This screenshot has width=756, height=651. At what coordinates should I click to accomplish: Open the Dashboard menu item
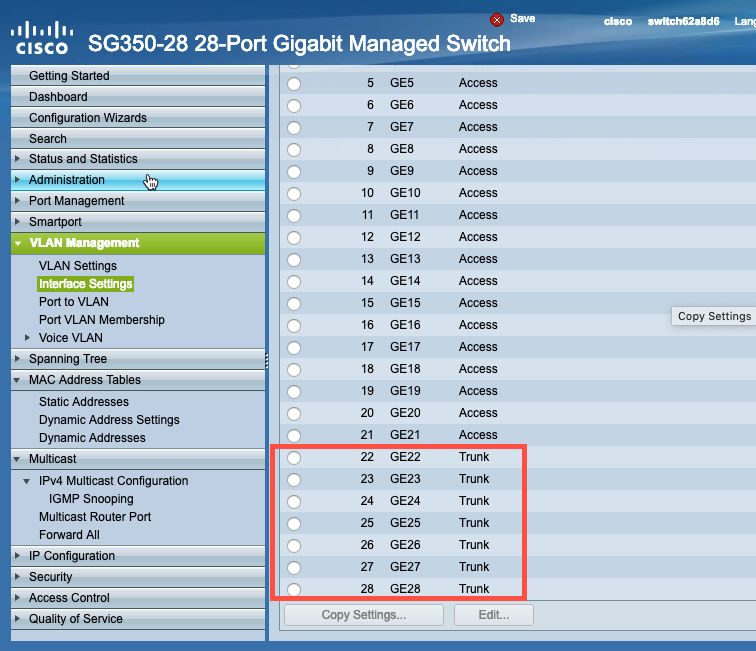138,96
